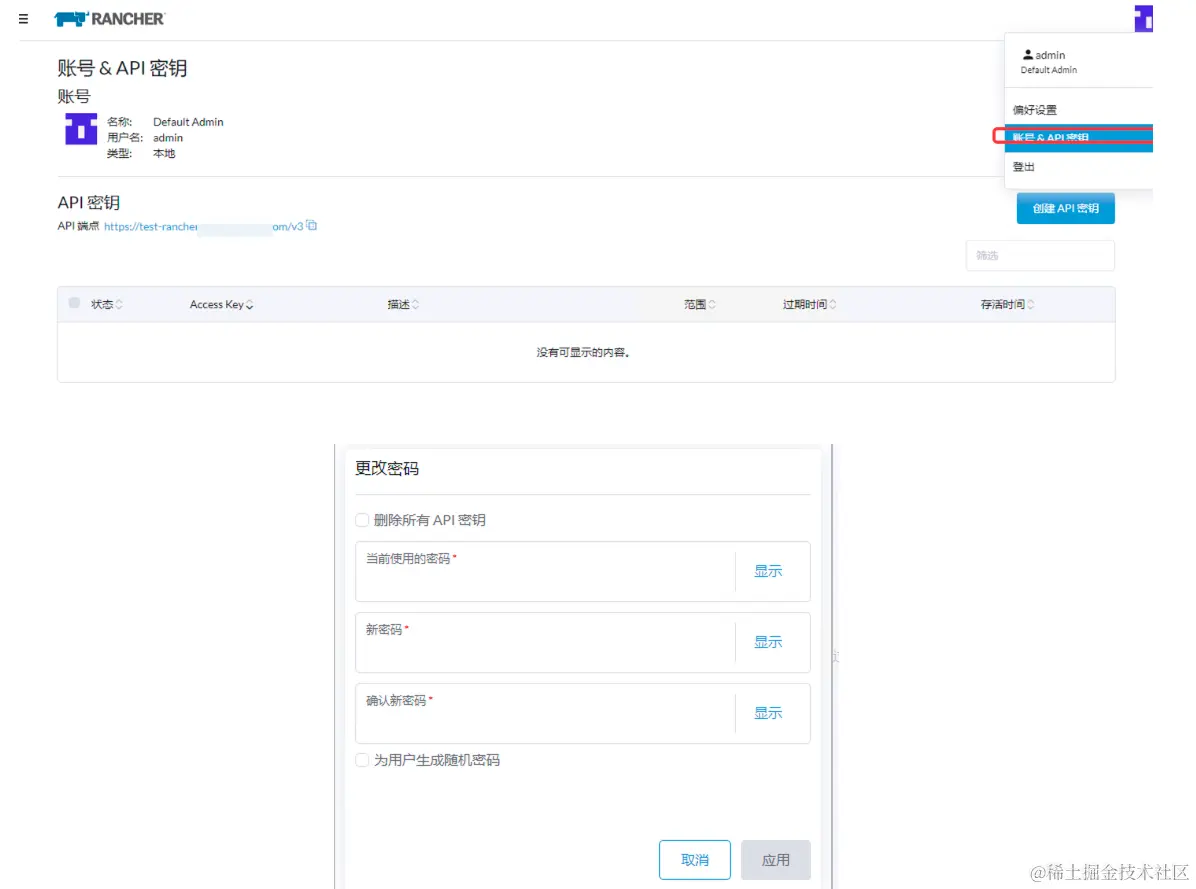Viewport: 1196px width, 889px height.
Task: Open the API endpoint link
Action: (x=203, y=226)
